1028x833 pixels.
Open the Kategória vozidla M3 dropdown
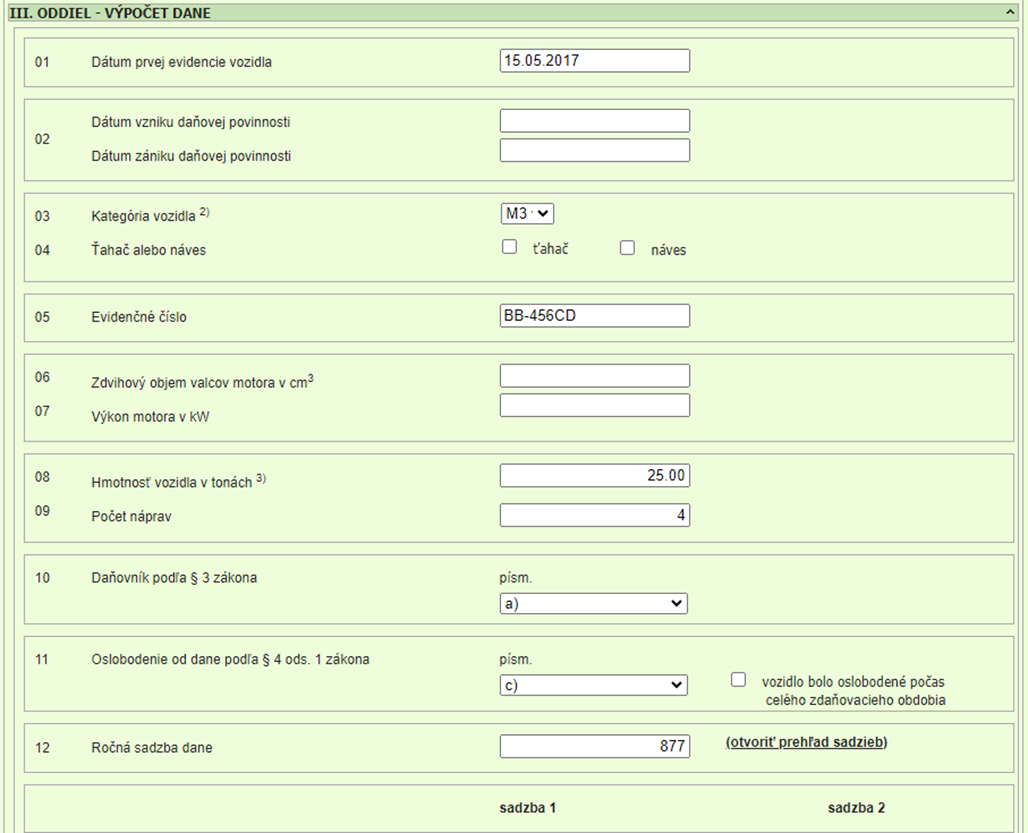pos(527,214)
